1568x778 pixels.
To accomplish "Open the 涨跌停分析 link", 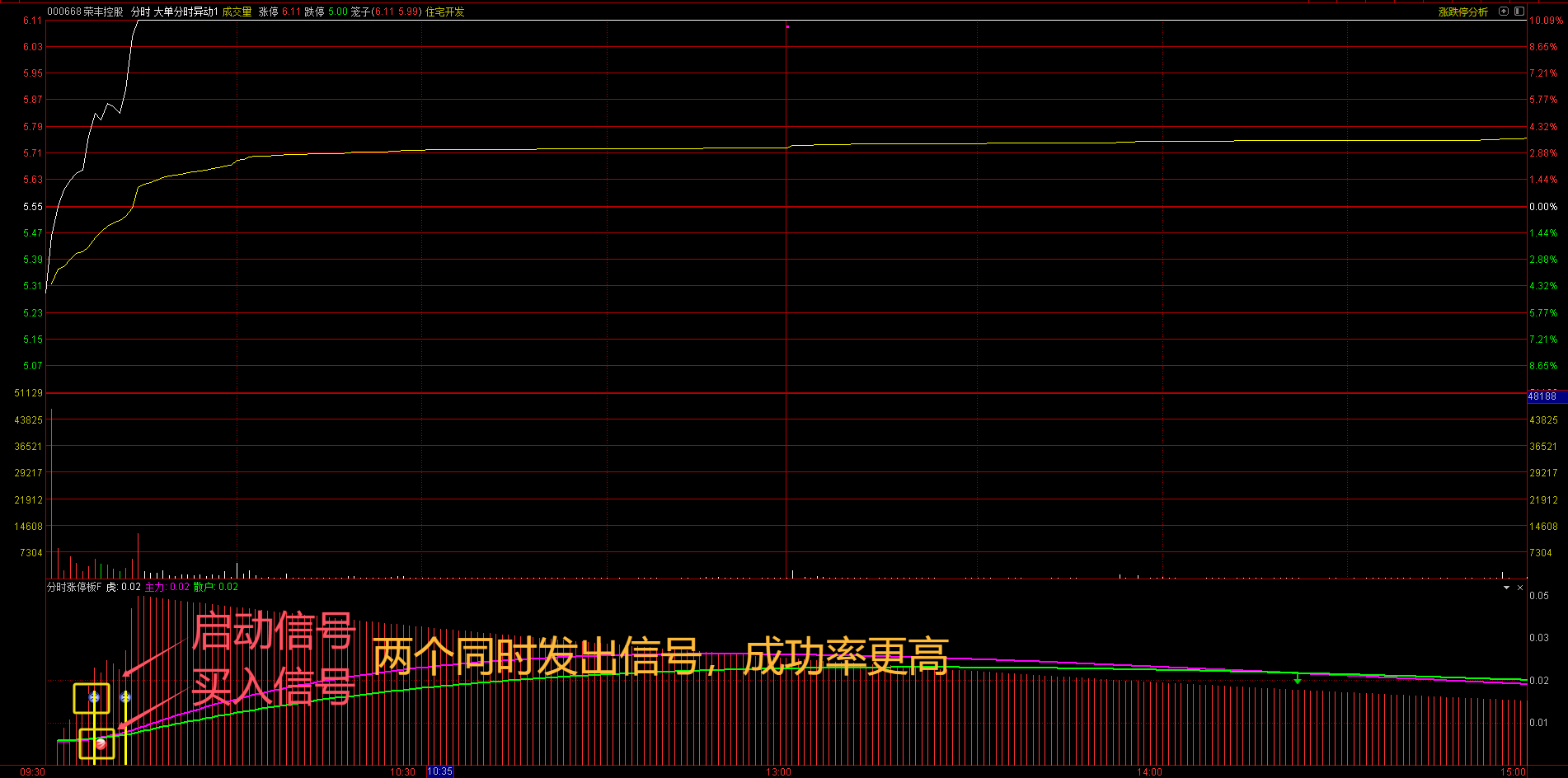I will [x=1463, y=12].
